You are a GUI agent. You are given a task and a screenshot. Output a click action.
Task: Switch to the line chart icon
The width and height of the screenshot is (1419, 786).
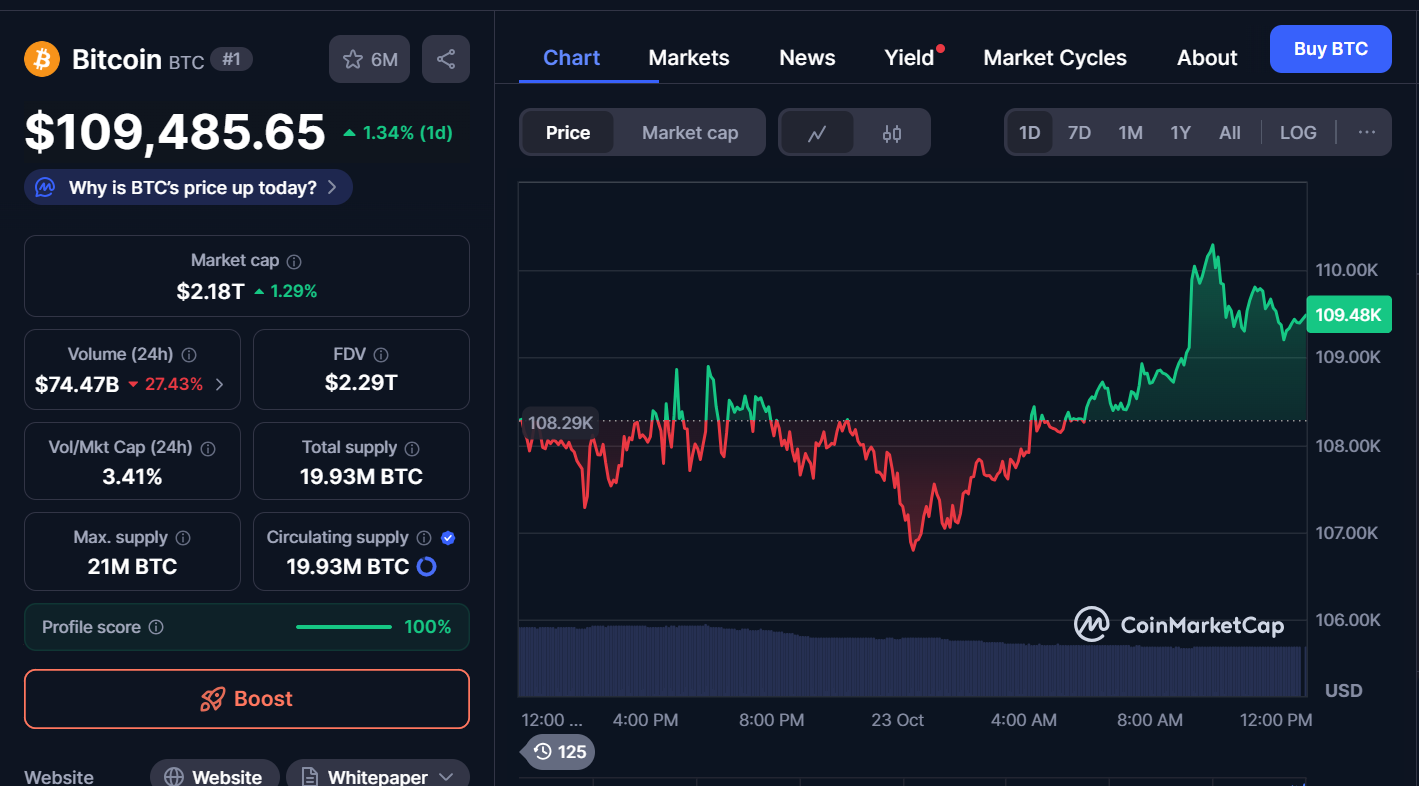[x=817, y=133]
